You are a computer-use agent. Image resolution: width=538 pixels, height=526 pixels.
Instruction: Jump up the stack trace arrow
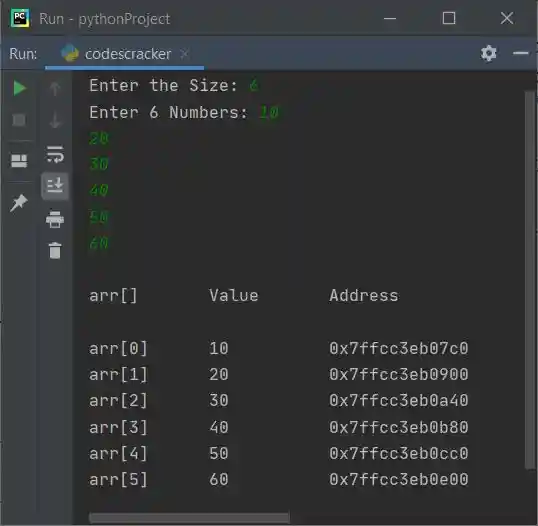55,89
